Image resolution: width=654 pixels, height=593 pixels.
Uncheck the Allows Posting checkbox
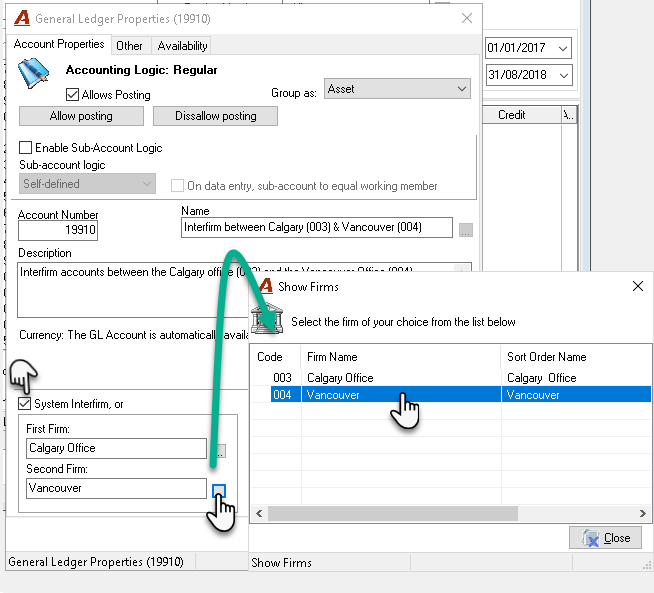tap(72, 95)
